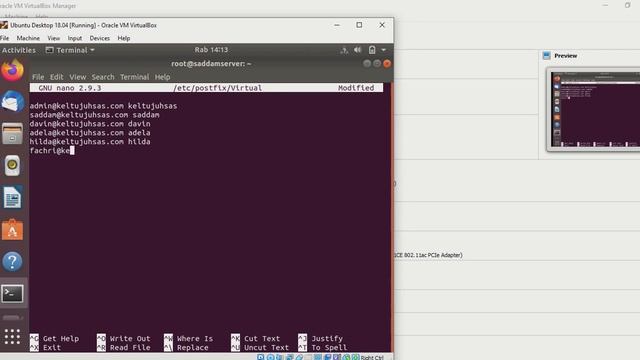Click the To Spell nano shortcut
The height and width of the screenshot is (360, 640).
pos(322,348)
